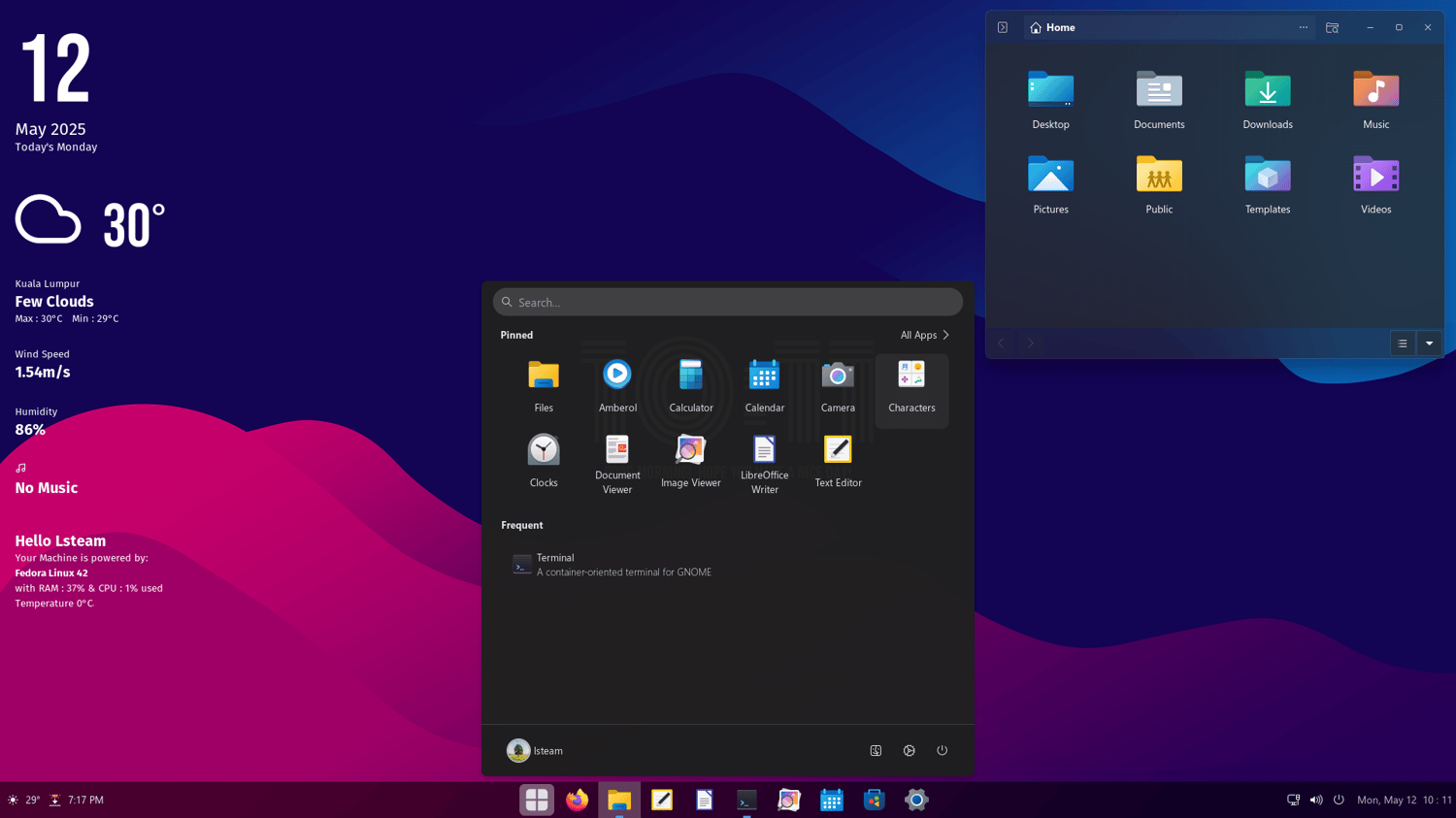Go forward in the Files window

point(1031,343)
